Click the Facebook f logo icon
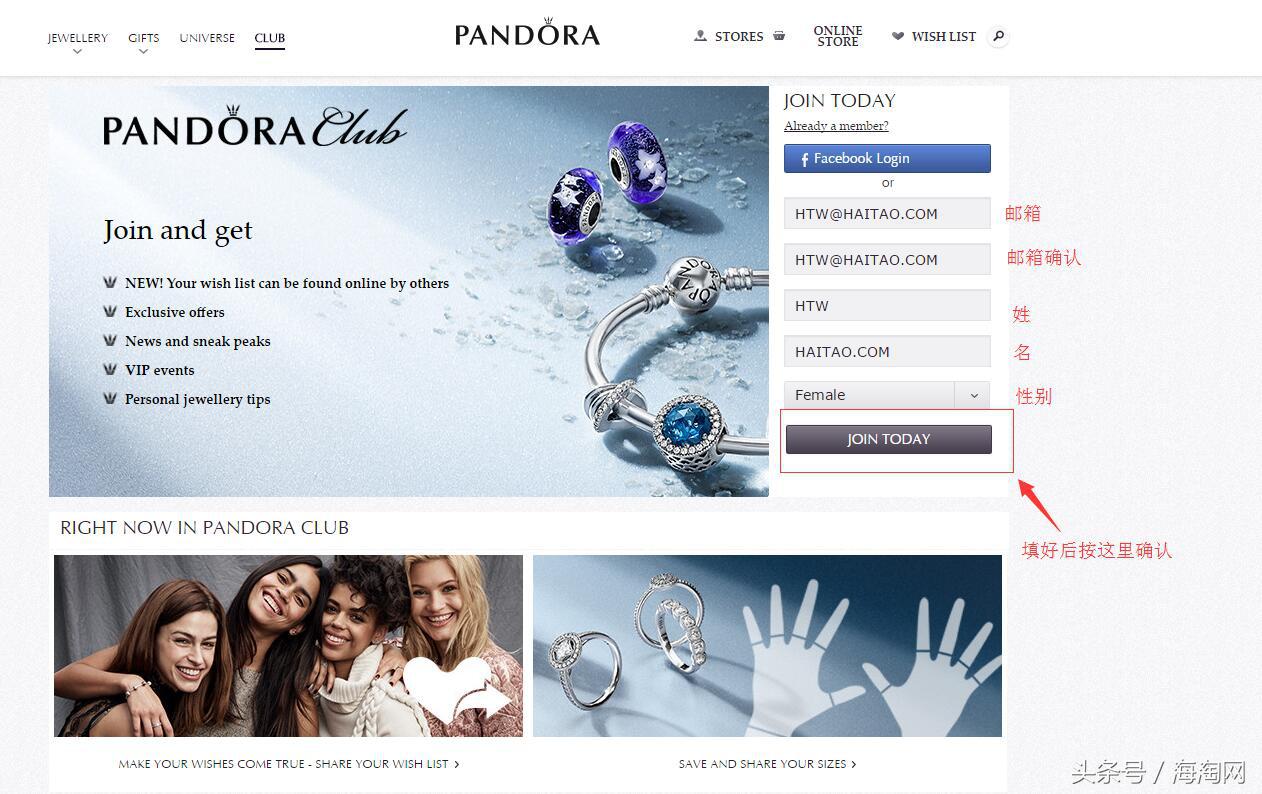The height and width of the screenshot is (794, 1262). (x=804, y=159)
